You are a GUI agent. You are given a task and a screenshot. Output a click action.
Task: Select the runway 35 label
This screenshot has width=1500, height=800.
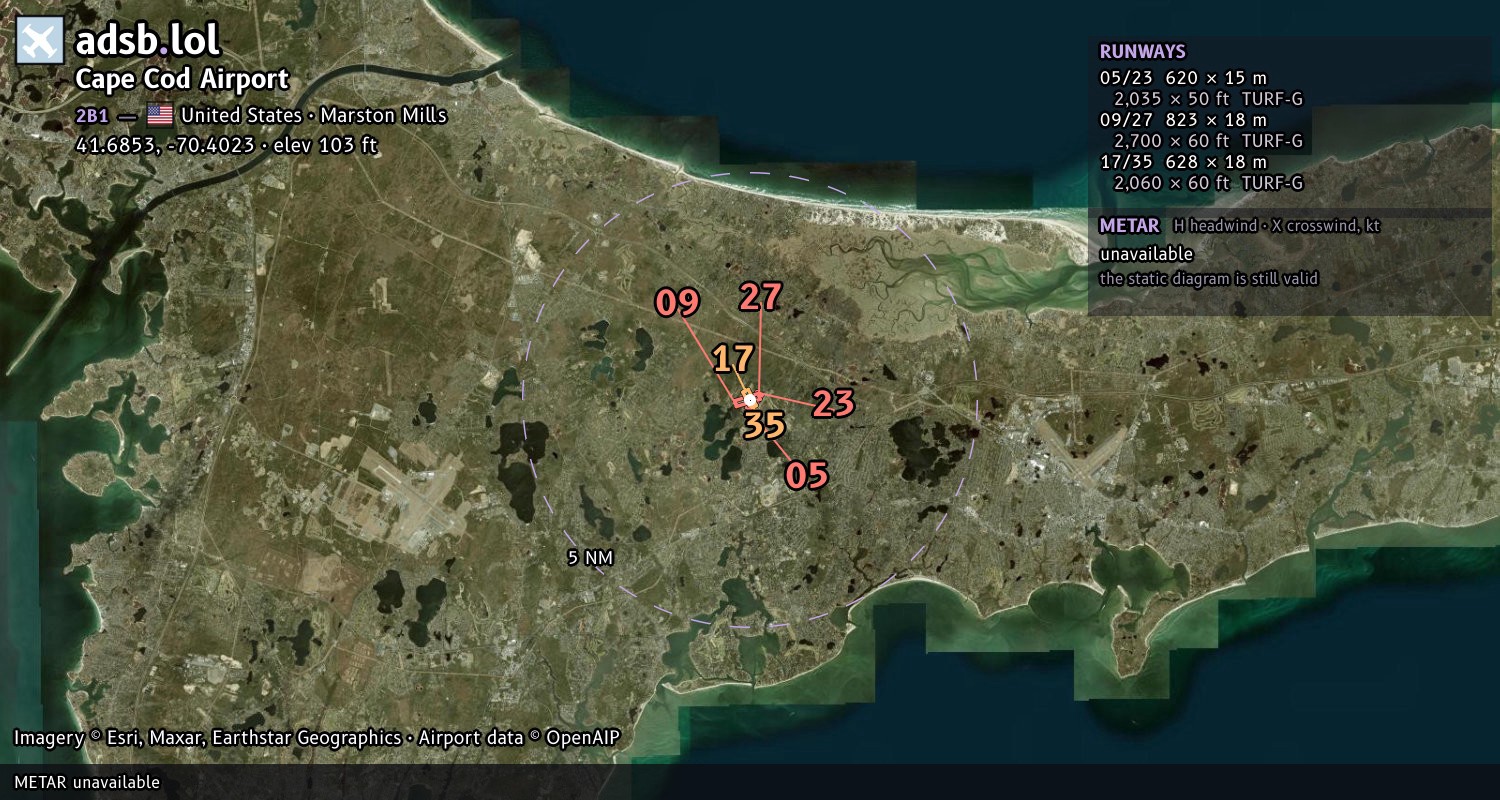click(764, 425)
